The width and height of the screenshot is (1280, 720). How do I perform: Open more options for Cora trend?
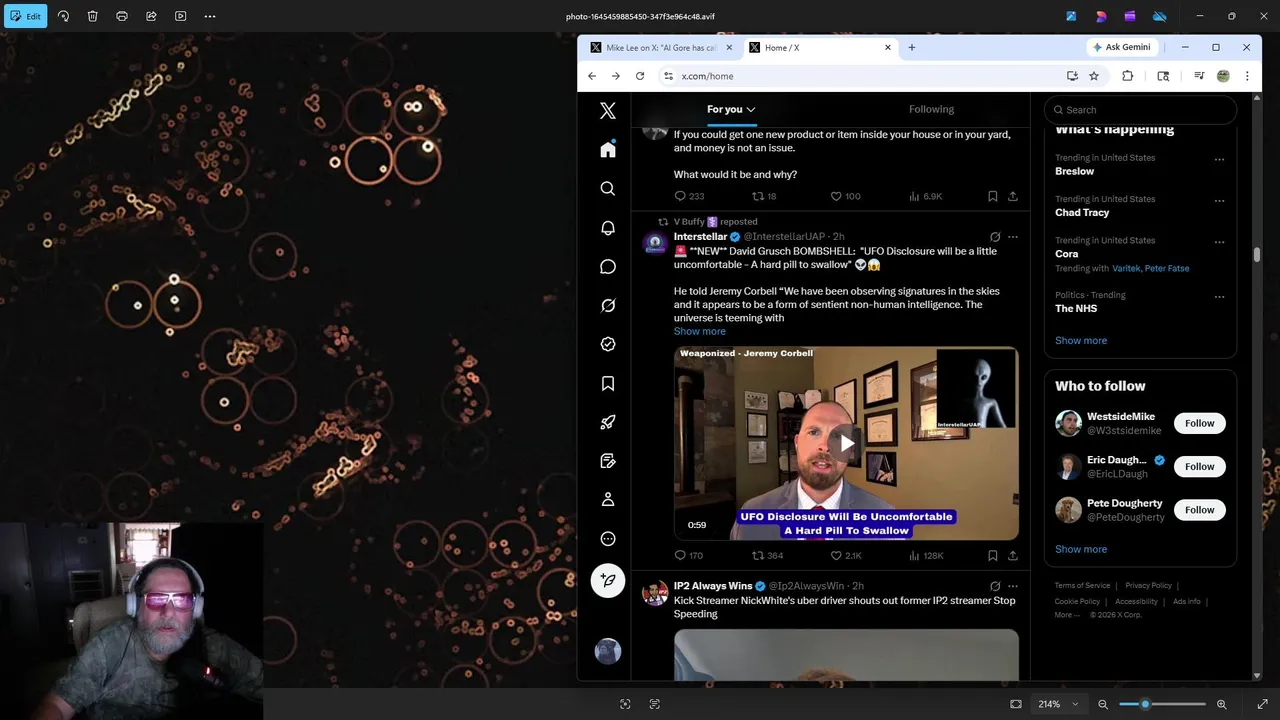[x=1219, y=241]
